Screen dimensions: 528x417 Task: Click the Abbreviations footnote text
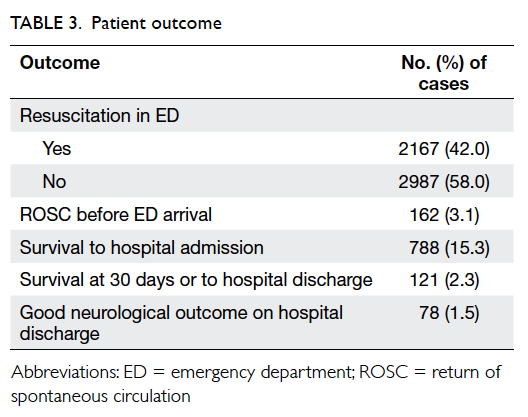(x=256, y=384)
